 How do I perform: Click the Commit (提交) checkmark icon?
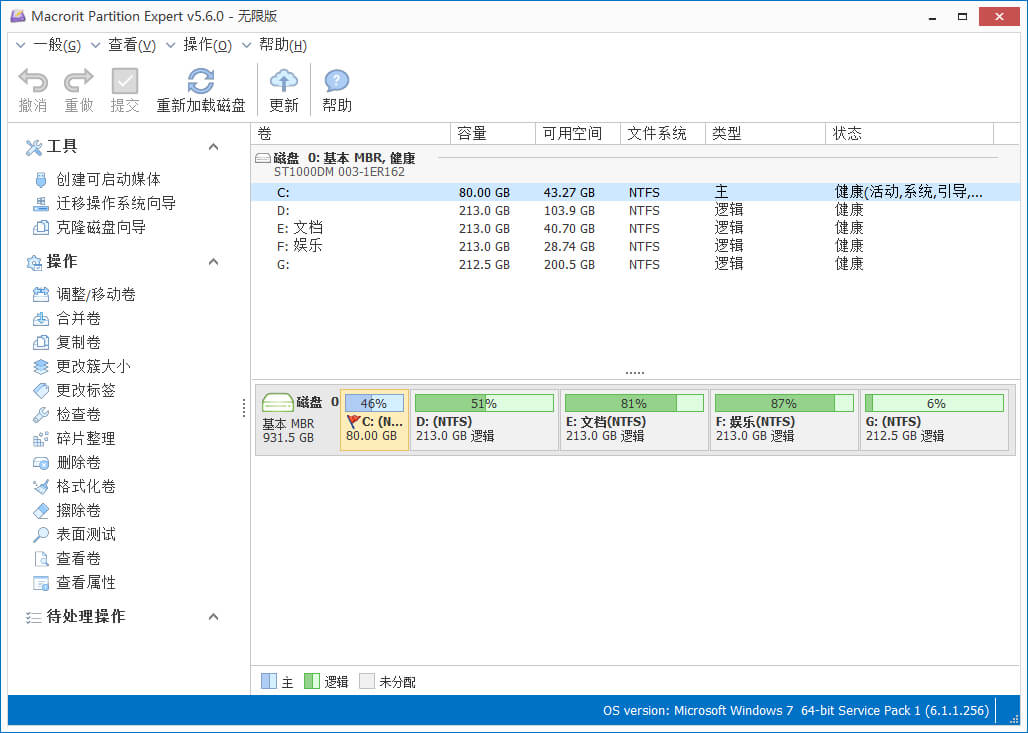click(125, 81)
